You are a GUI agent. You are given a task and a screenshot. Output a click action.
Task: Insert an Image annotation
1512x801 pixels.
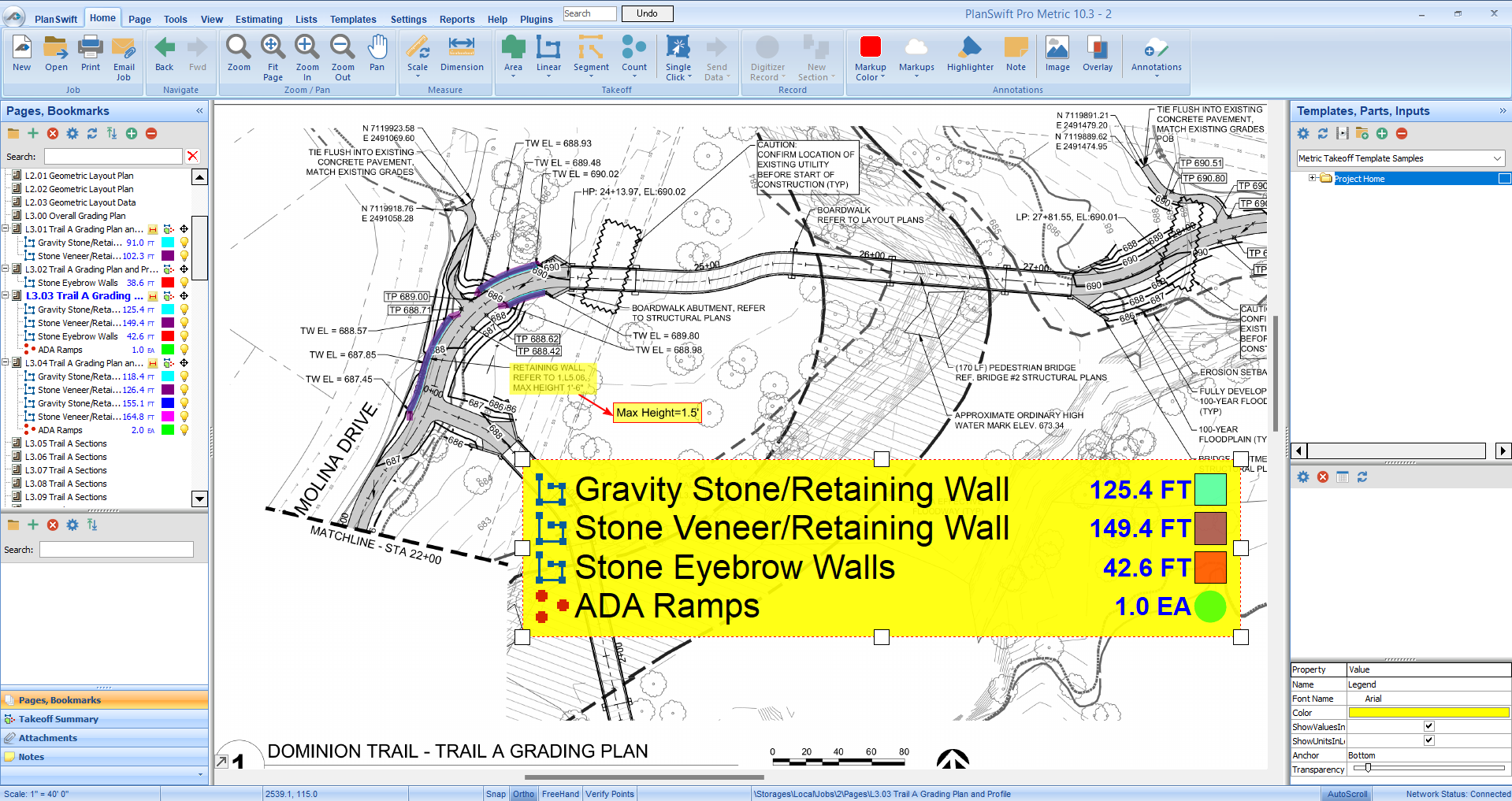1057,54
